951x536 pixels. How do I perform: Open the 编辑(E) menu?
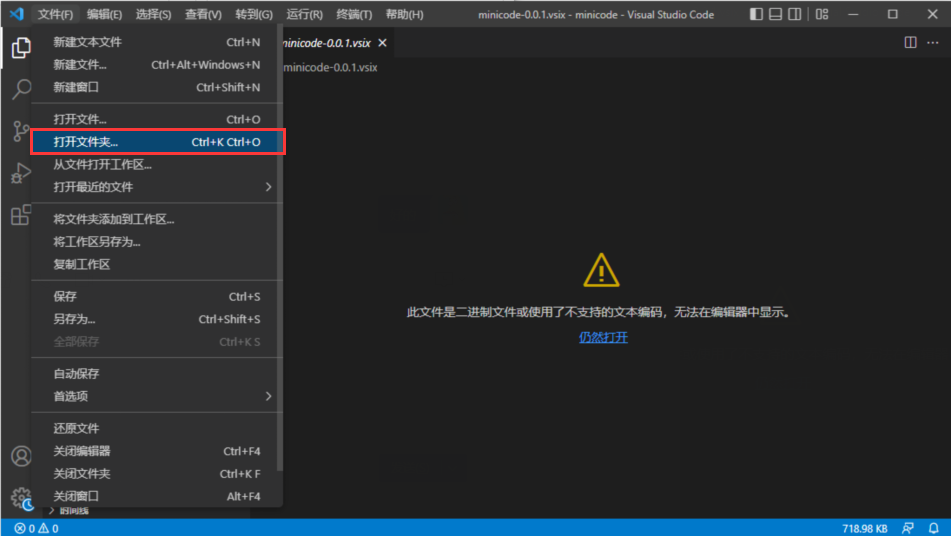[104, 14]
